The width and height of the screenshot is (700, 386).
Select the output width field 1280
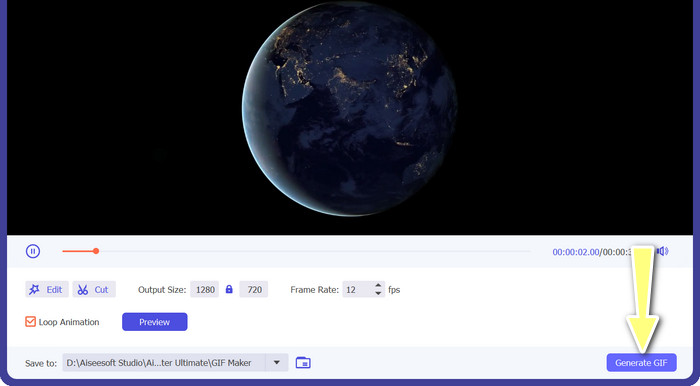coord(204,290)
